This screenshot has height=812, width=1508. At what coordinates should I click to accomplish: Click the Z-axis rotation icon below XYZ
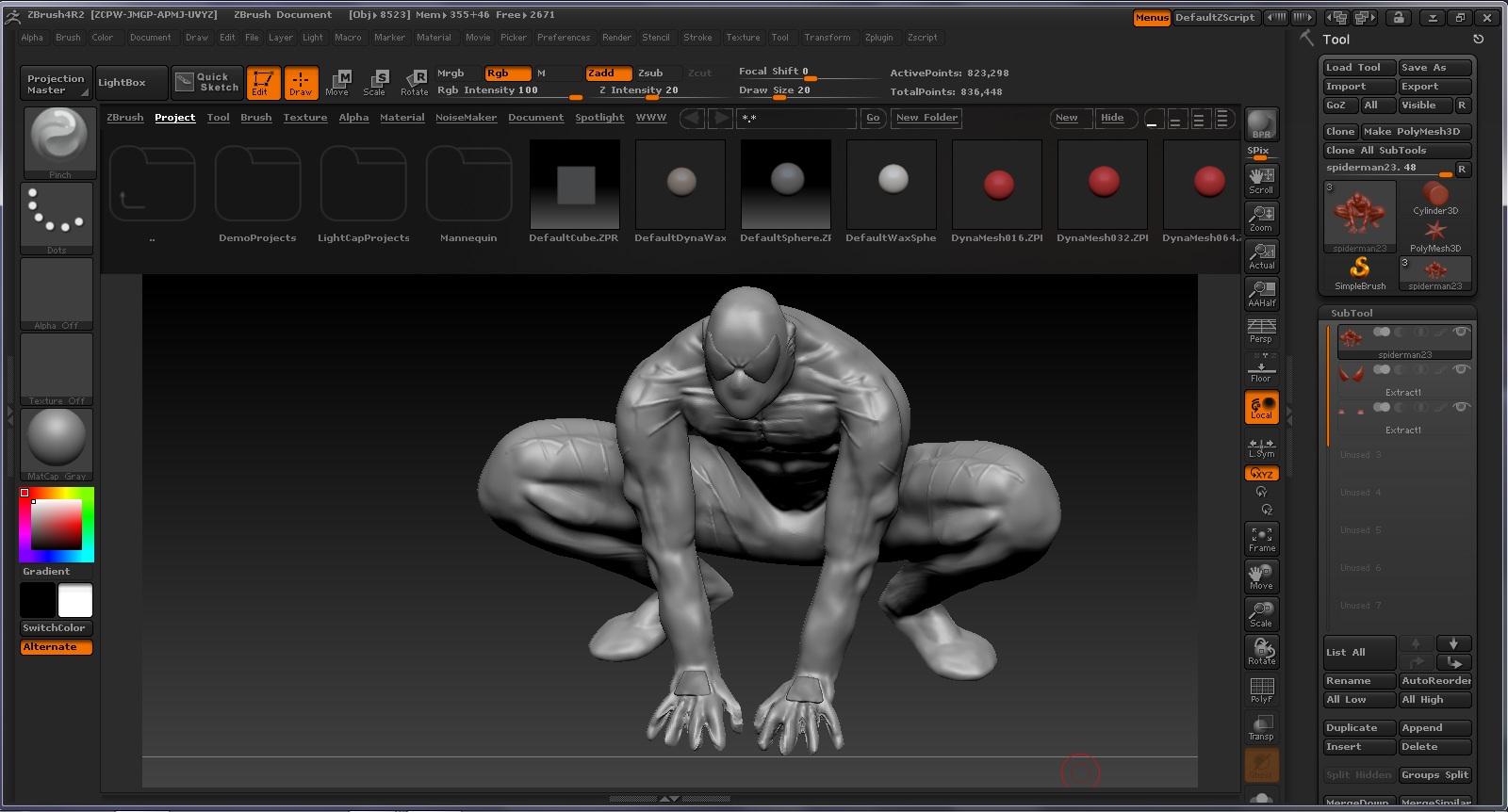(x=1267, y=510)
